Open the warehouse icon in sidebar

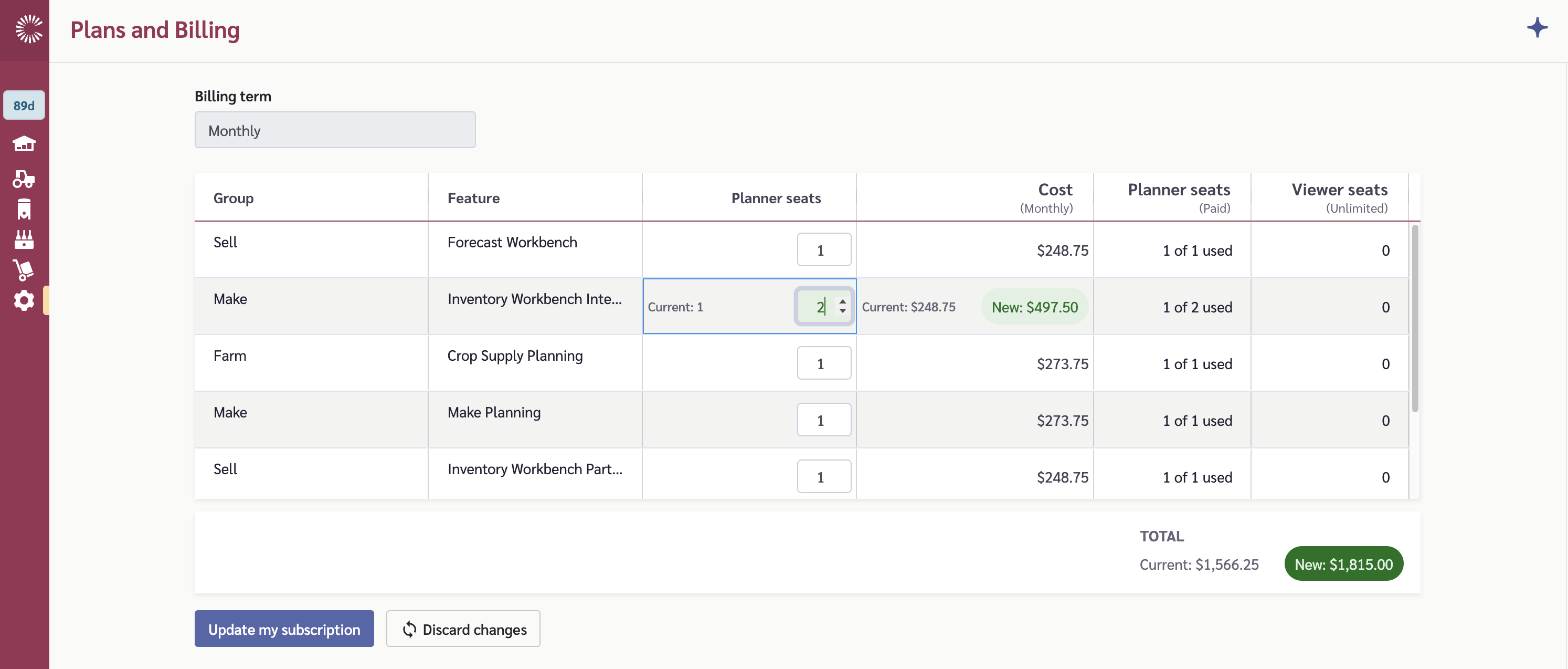pos(24,144)
